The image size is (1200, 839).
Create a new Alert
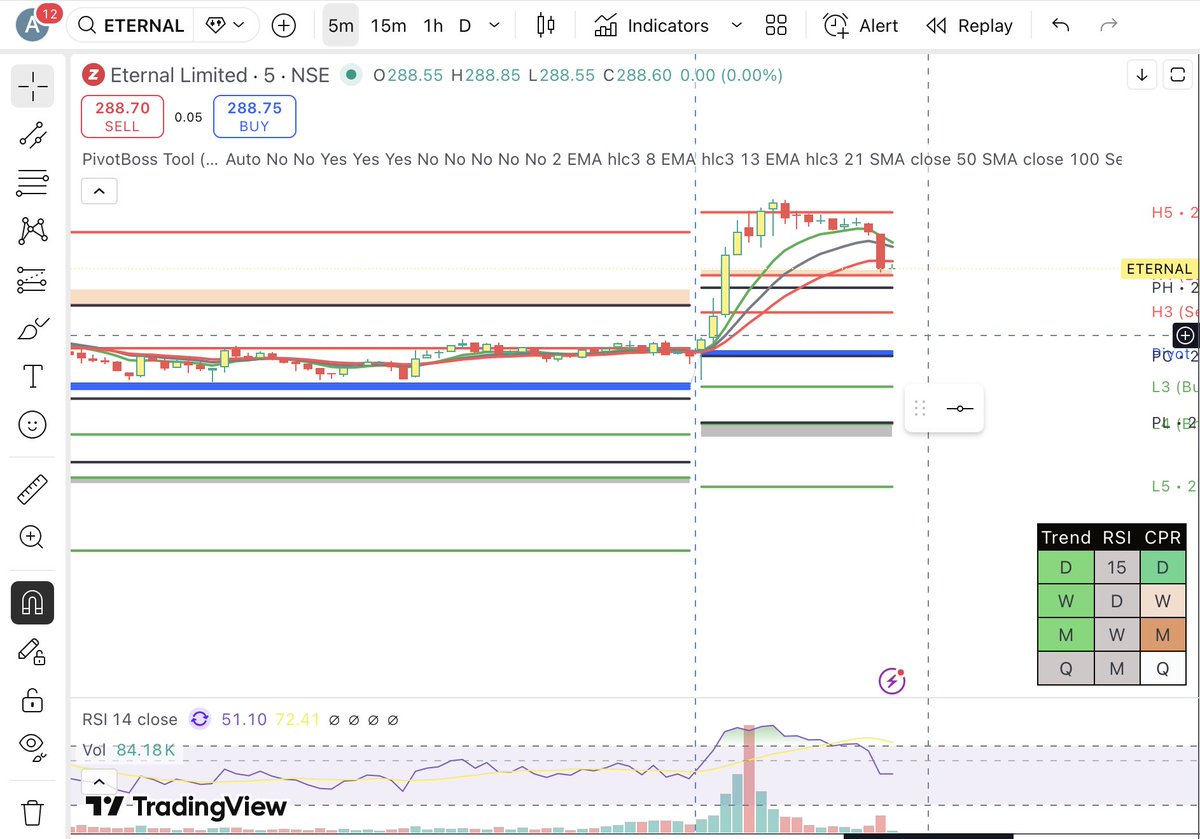point(861,25)
